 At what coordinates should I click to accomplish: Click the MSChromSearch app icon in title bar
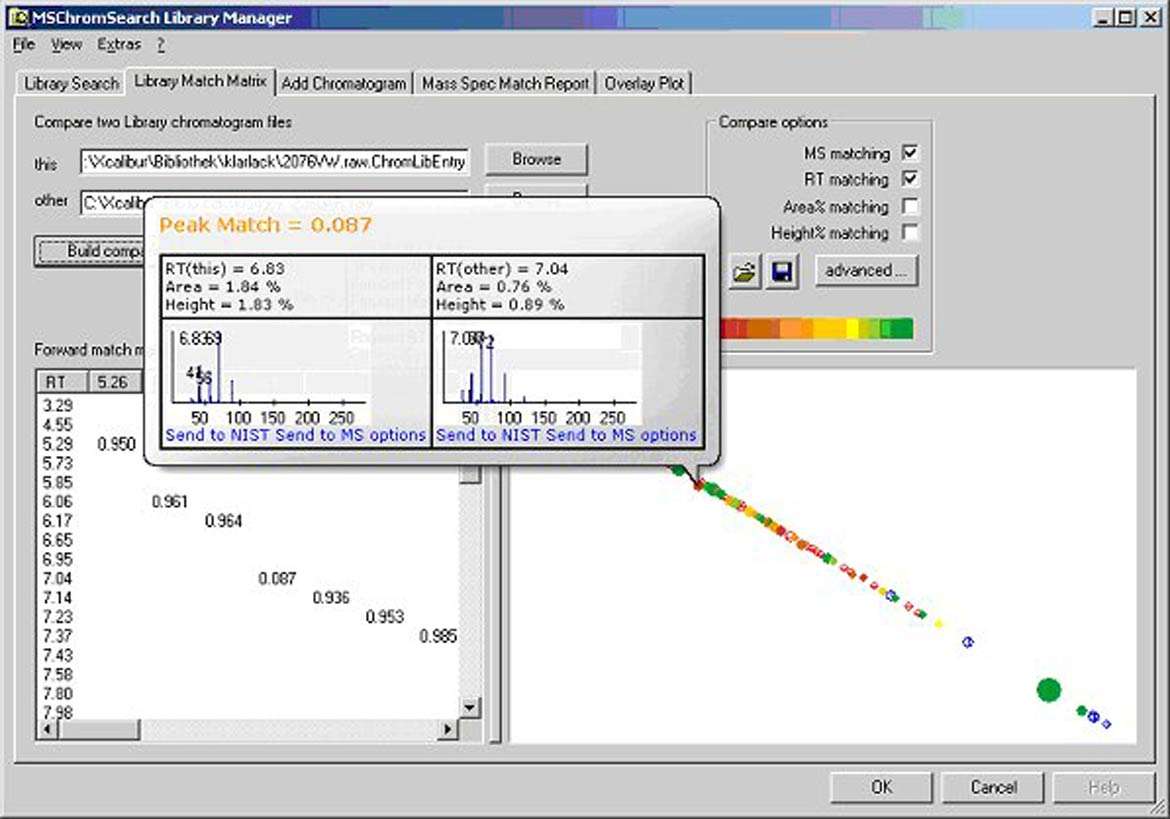coord(18,17)
